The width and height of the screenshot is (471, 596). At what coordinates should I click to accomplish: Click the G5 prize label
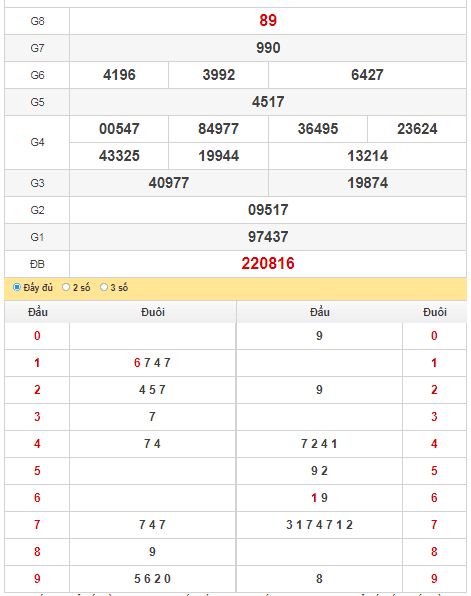coord(37,102)
